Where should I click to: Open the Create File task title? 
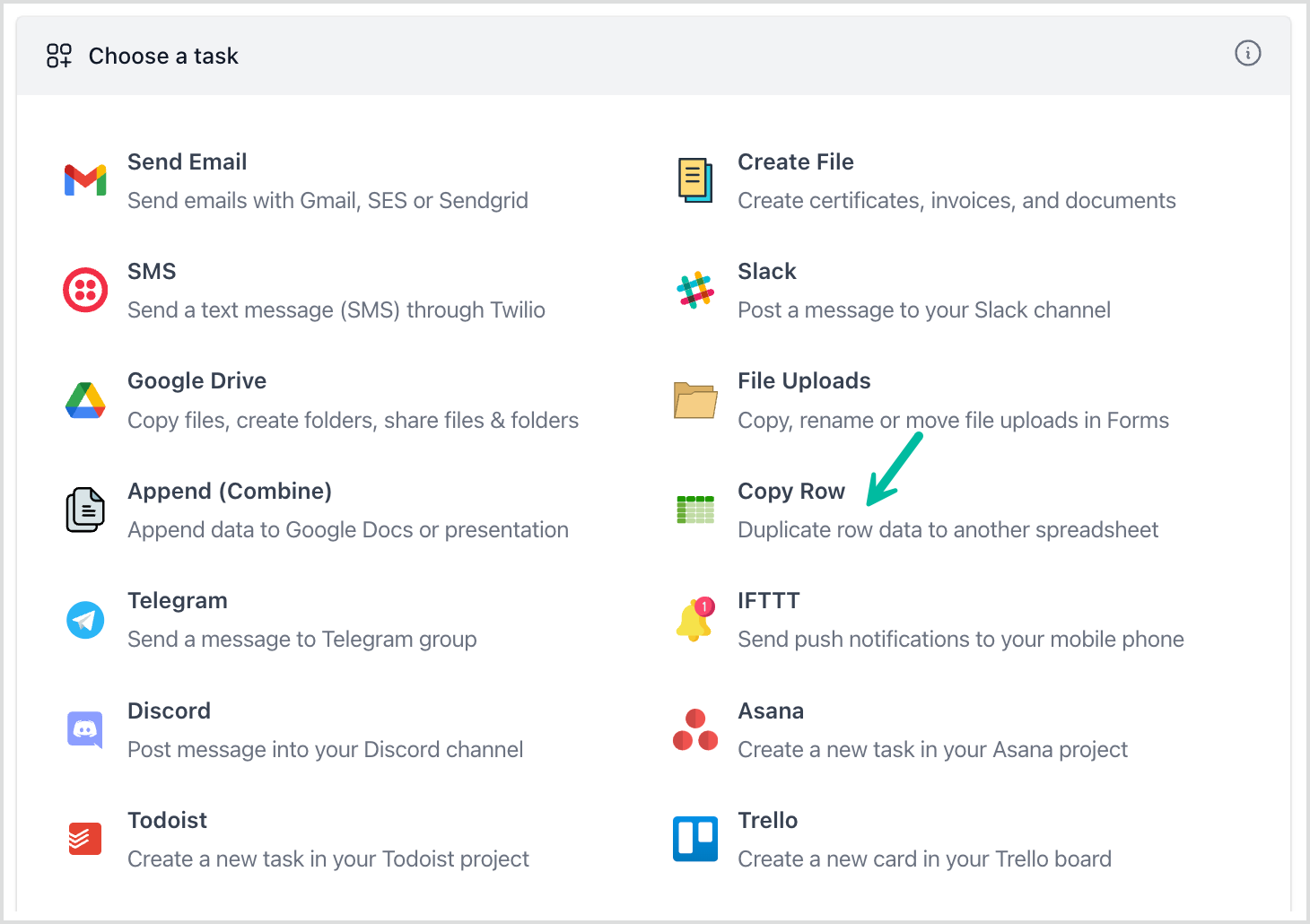tap(796, 161)
